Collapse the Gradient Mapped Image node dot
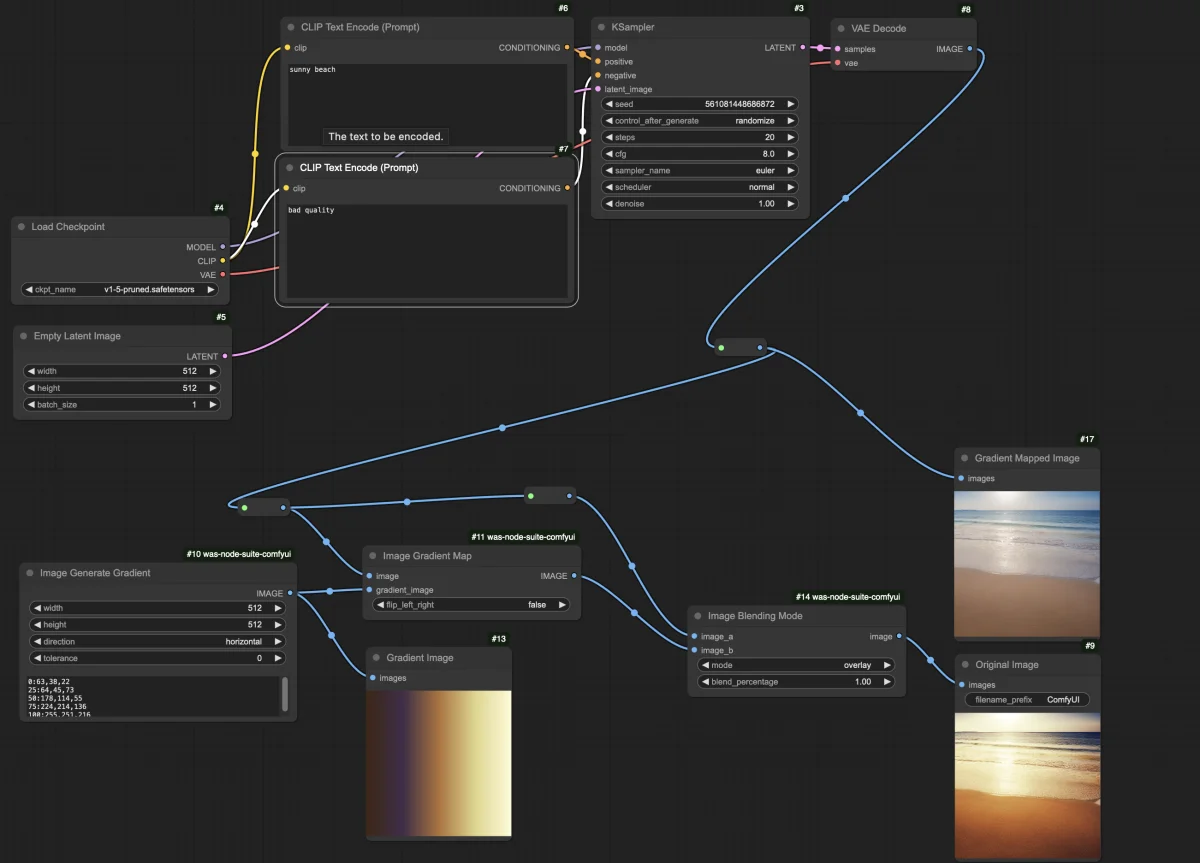 pos(964,458)
